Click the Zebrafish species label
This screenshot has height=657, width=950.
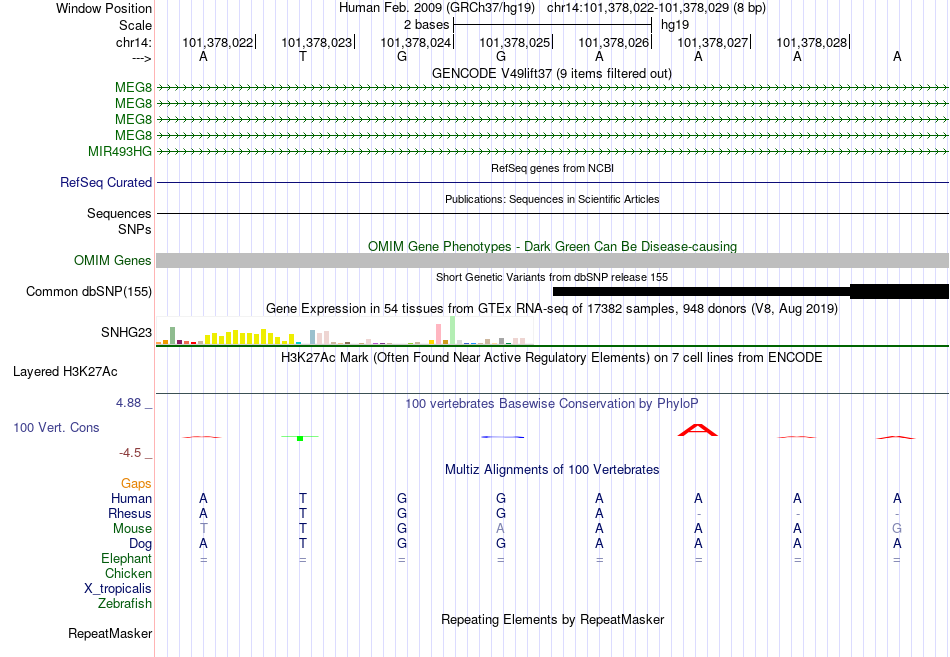tap(125, 603)
